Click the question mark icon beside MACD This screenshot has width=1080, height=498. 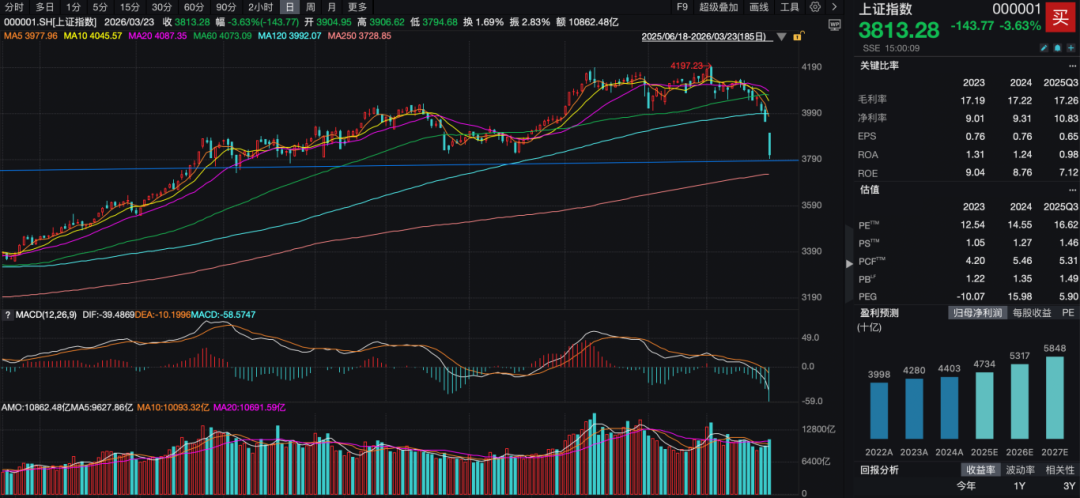coord(8,316)
